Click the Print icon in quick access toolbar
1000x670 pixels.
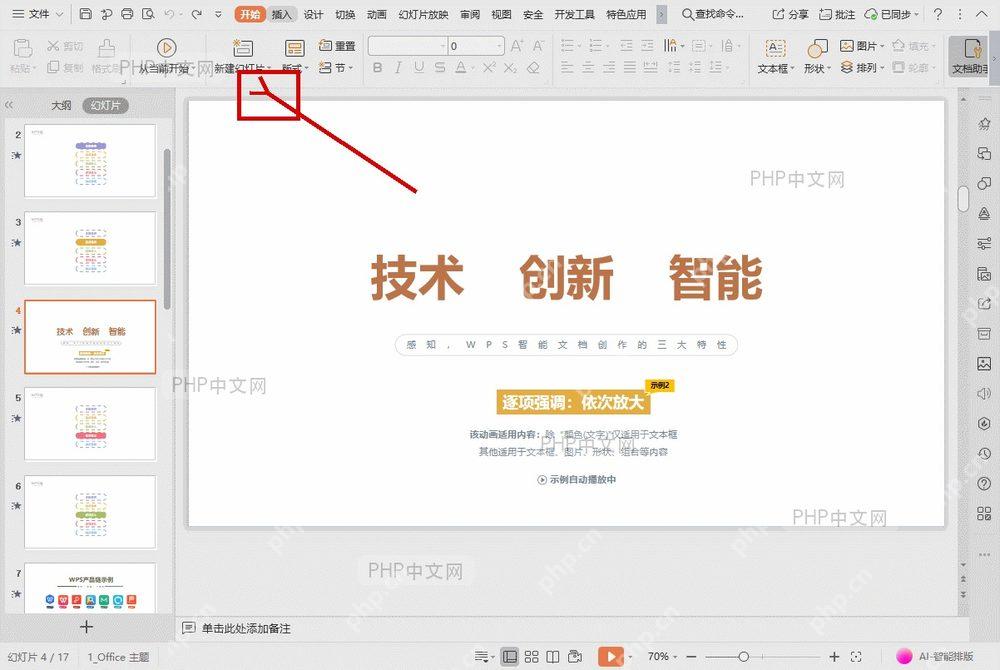point(127,13)
